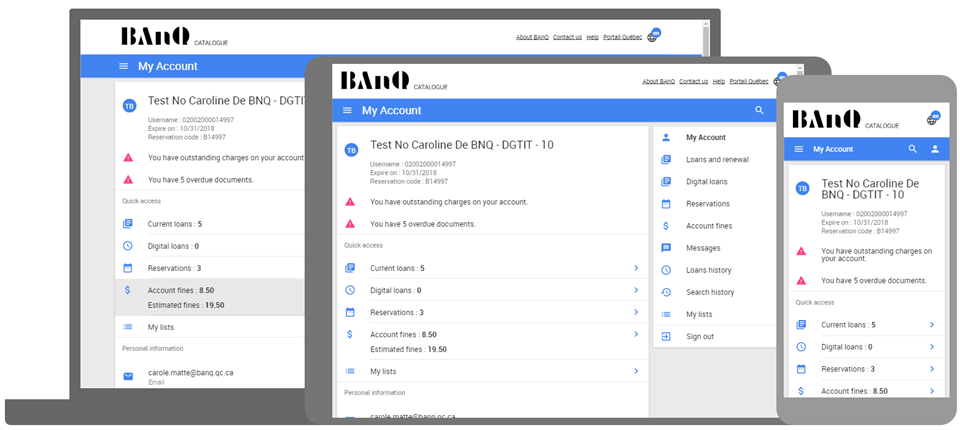Expand My lists chevron on tablet
This screenshot has height=430, width=960.
(636, 371)
